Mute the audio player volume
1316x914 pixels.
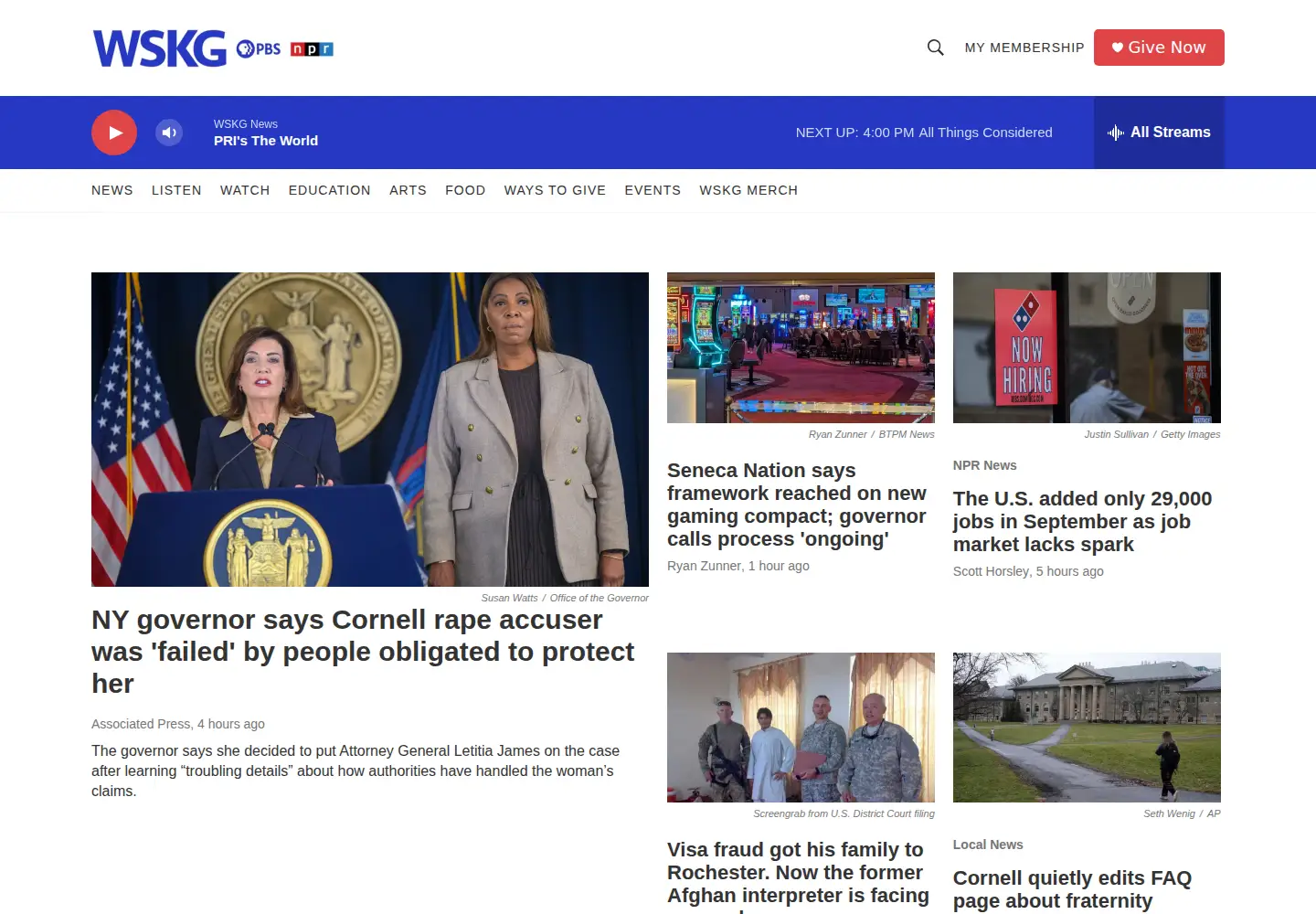coord(169,133)
